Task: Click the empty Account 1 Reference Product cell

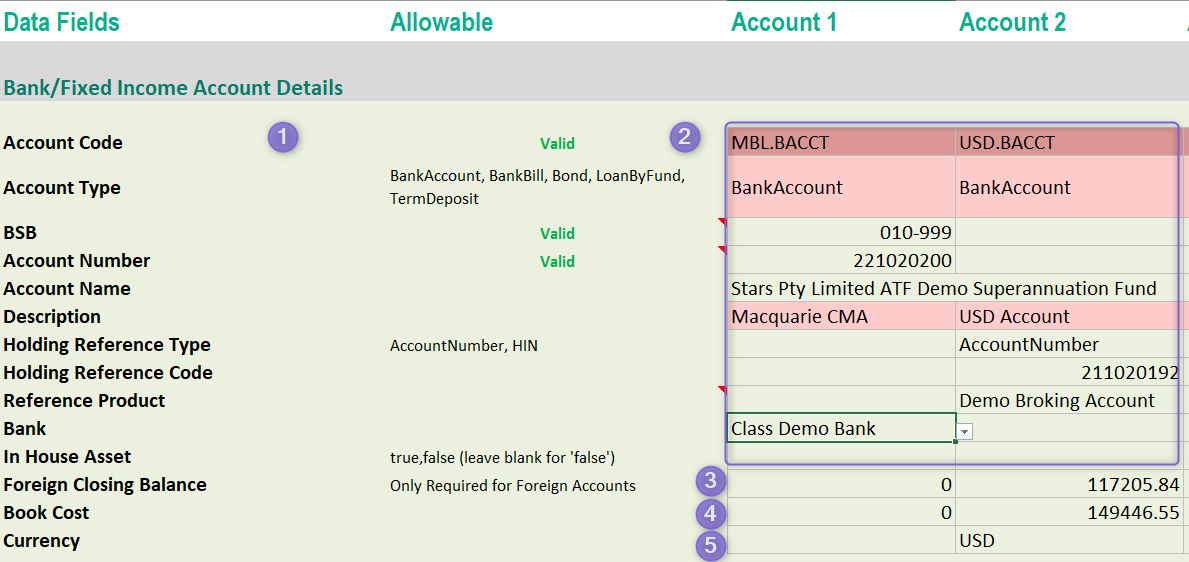Action: [x=841, y=400]
